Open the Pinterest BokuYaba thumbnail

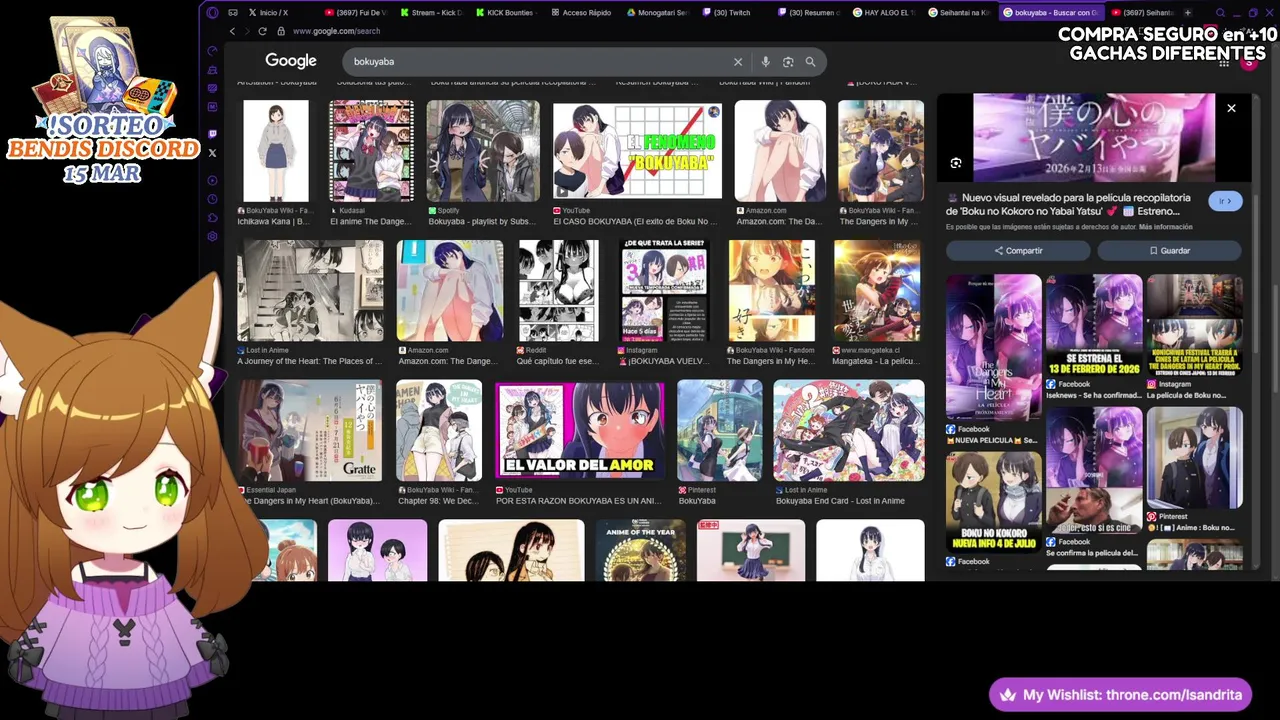[720, 430]
